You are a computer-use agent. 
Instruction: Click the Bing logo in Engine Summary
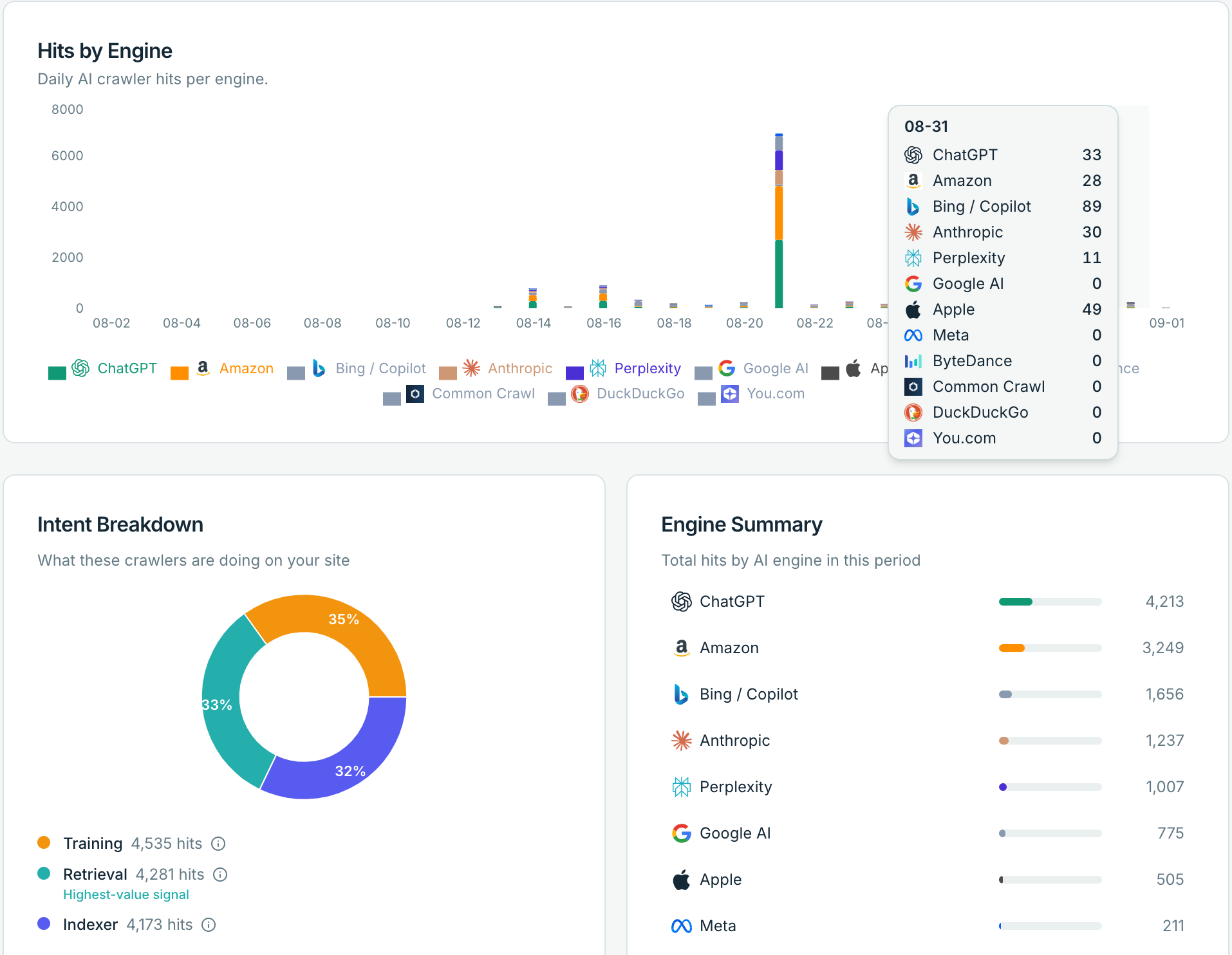[681, 694]
